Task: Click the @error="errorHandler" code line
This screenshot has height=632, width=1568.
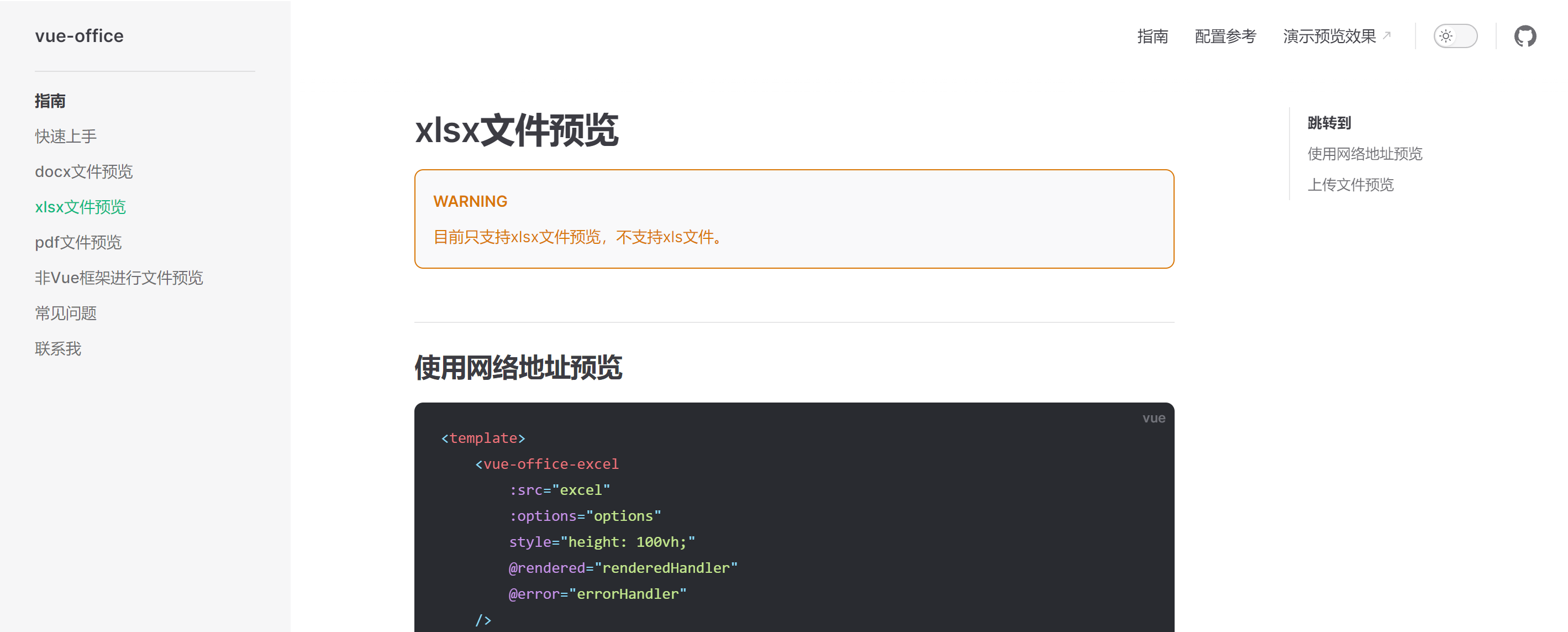Action: coord(597,594)
